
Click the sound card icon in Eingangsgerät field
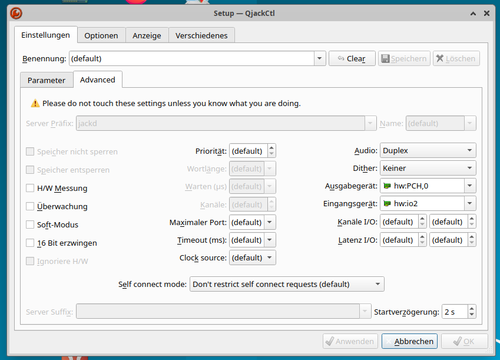(387, 204)
